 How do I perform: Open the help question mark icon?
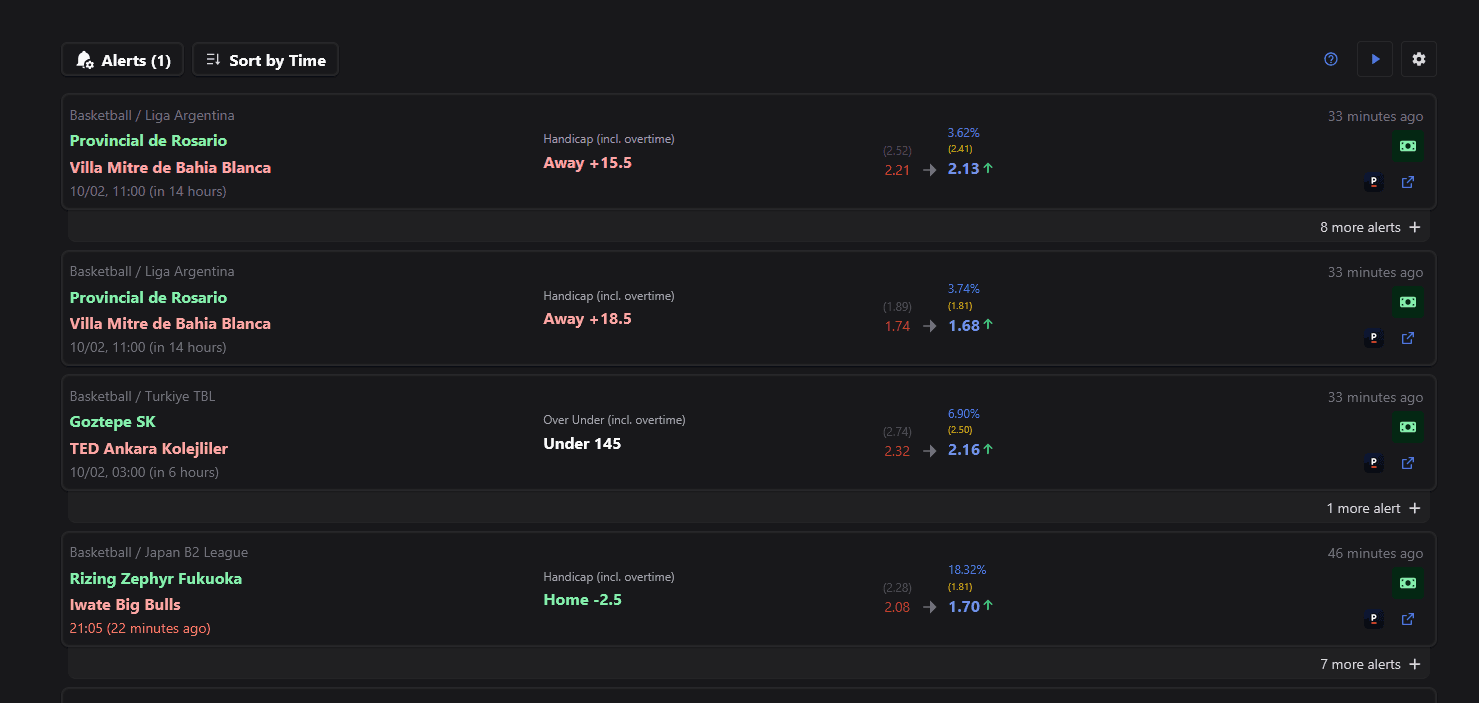click(x=1330, y=59)
